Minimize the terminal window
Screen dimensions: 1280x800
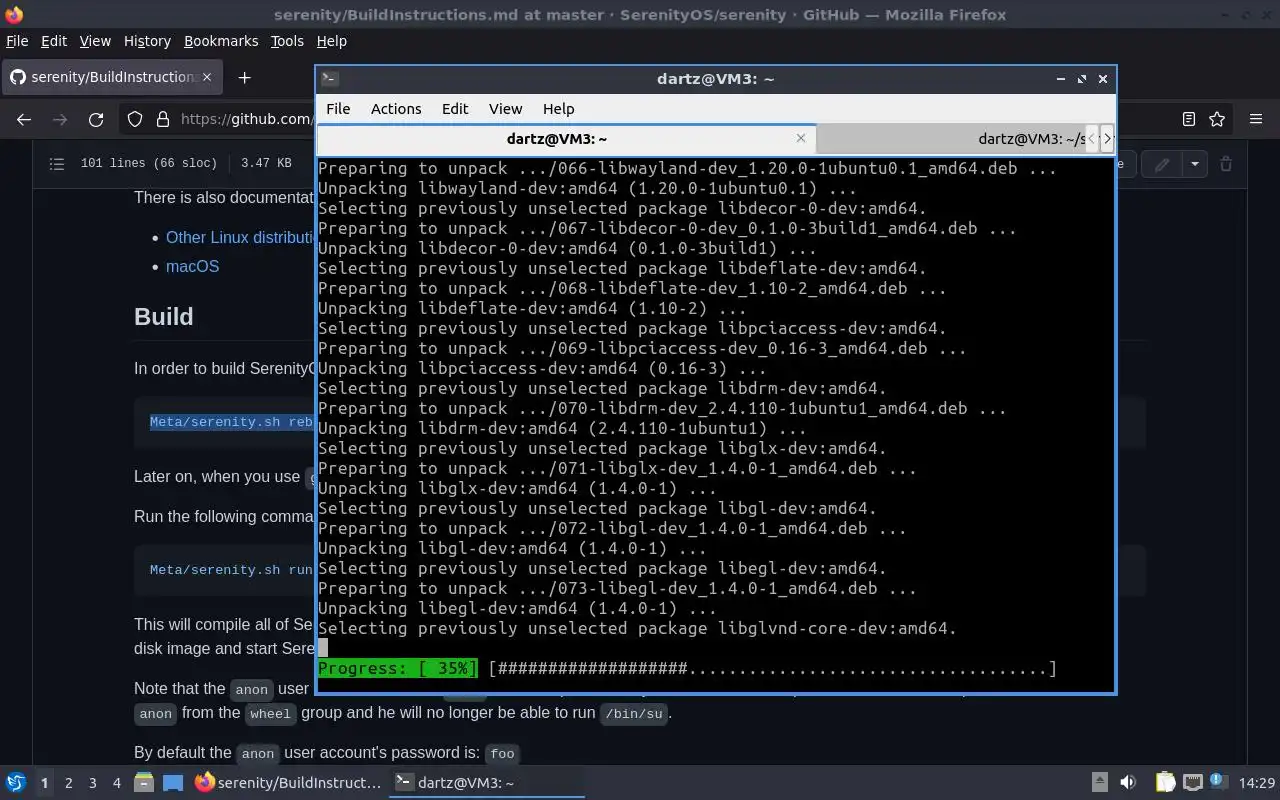click(x=1060, y=79)
